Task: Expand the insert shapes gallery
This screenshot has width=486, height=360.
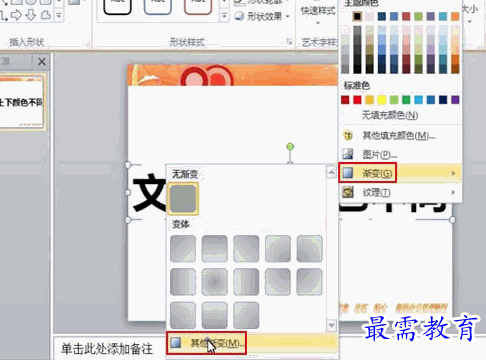Action: 59,15
